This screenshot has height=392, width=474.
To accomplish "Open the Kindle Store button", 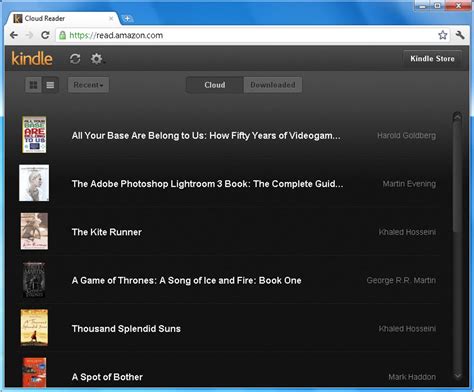I will 432,59.
